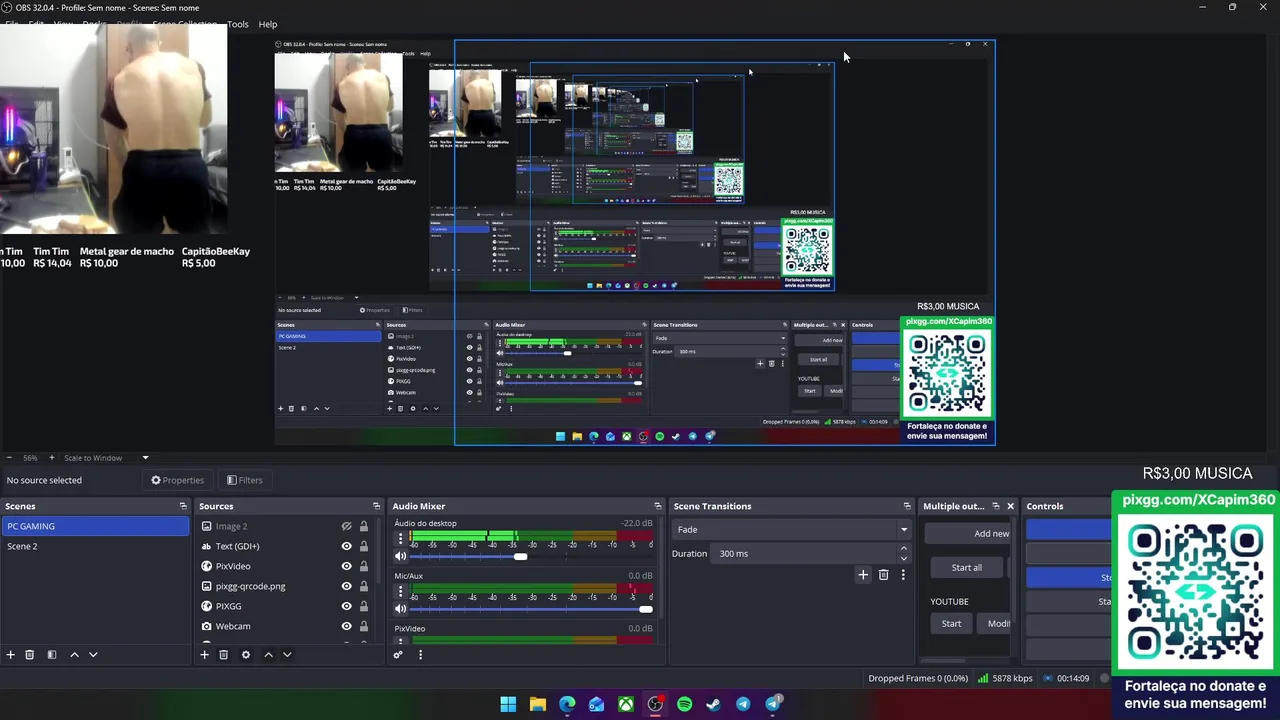
Task: Toggle lock on PIXGG source
Action: point(364,606)
